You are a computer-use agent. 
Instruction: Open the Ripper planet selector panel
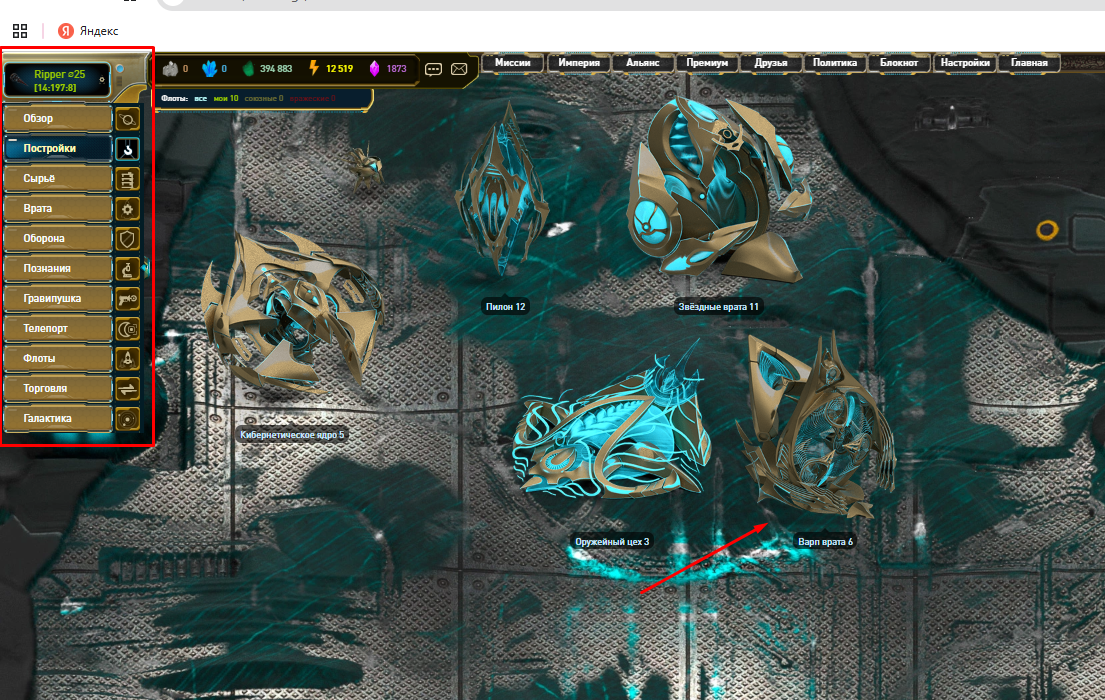(x=59, y=80)
